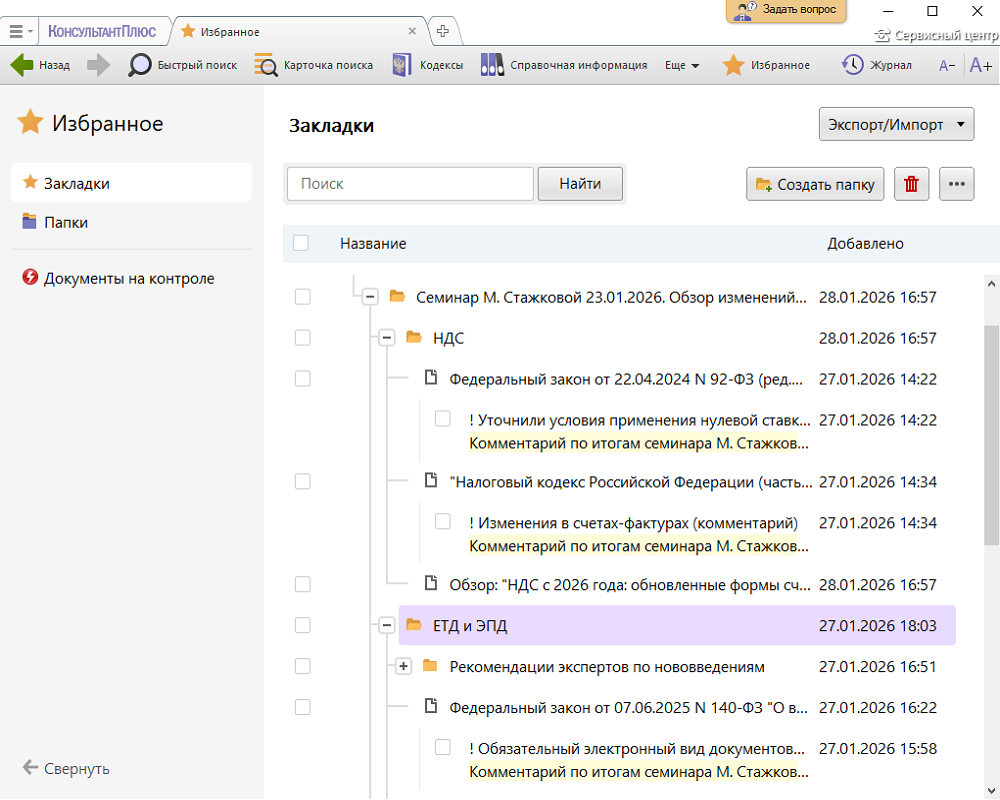
Task: Click the green Back arrow icon
Action: [22, 65]
